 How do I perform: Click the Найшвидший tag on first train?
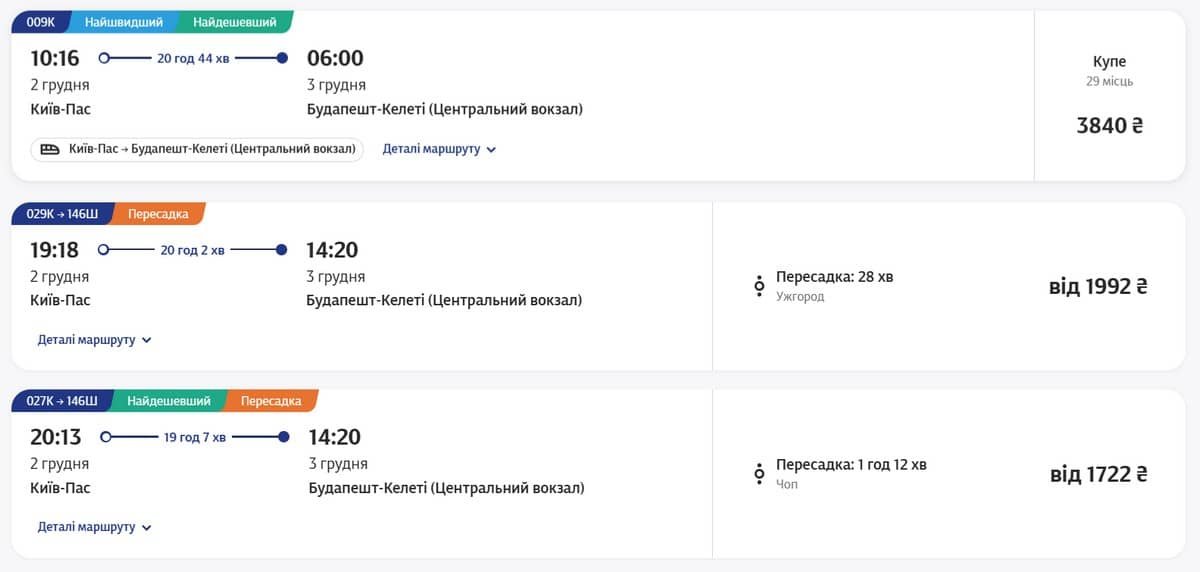123,22
